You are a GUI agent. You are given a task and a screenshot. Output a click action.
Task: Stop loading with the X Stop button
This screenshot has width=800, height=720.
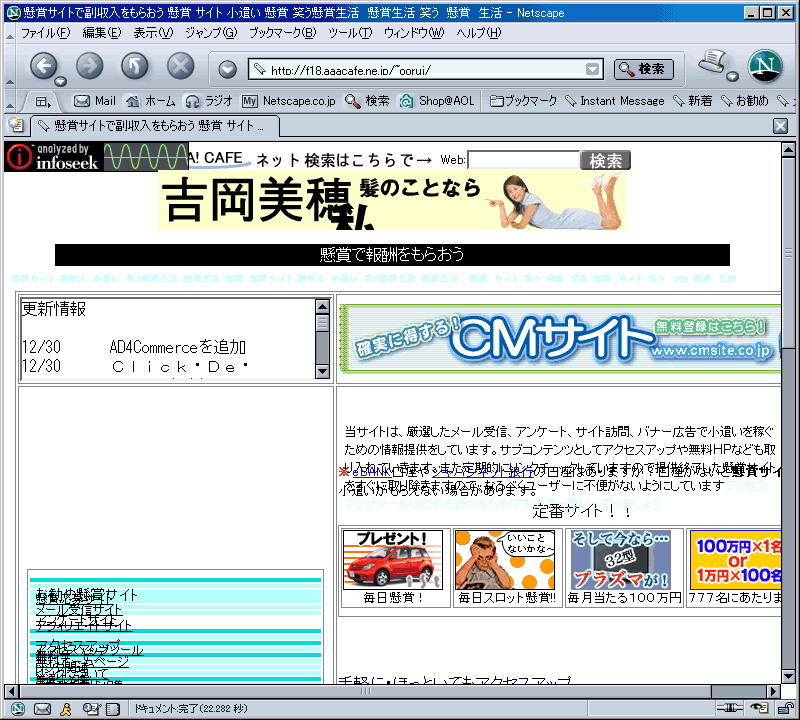[181, 66]
